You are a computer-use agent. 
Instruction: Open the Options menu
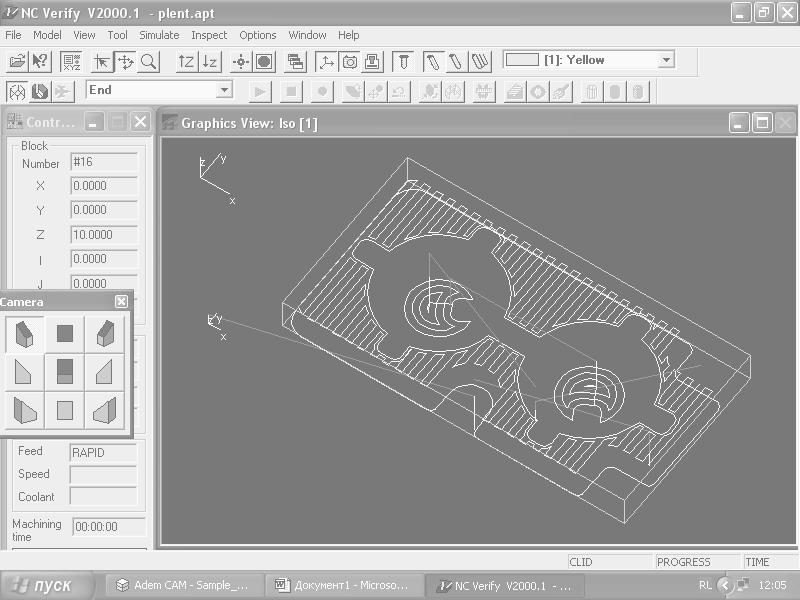(258, 35)
